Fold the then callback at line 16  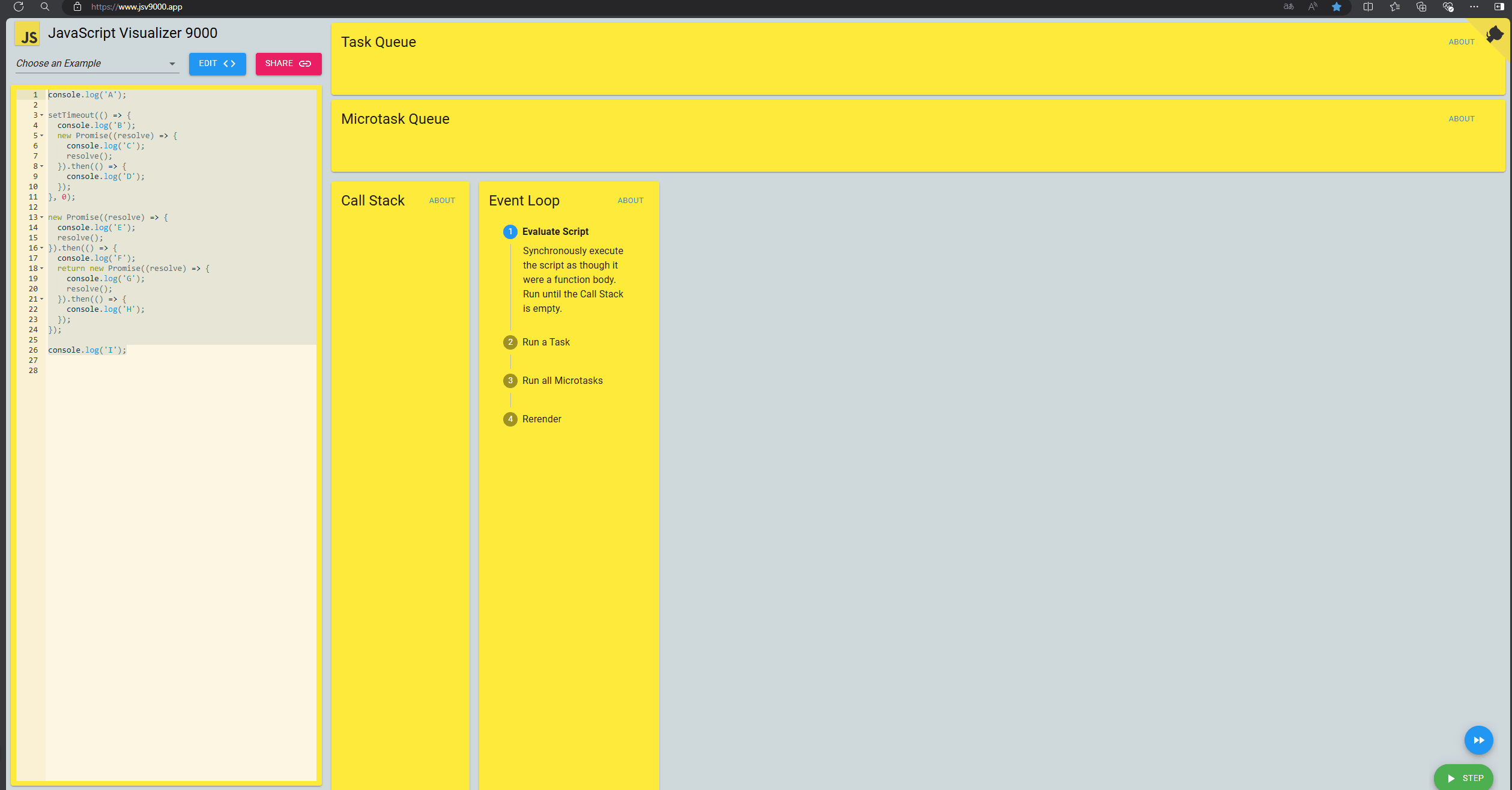(41, 248)
